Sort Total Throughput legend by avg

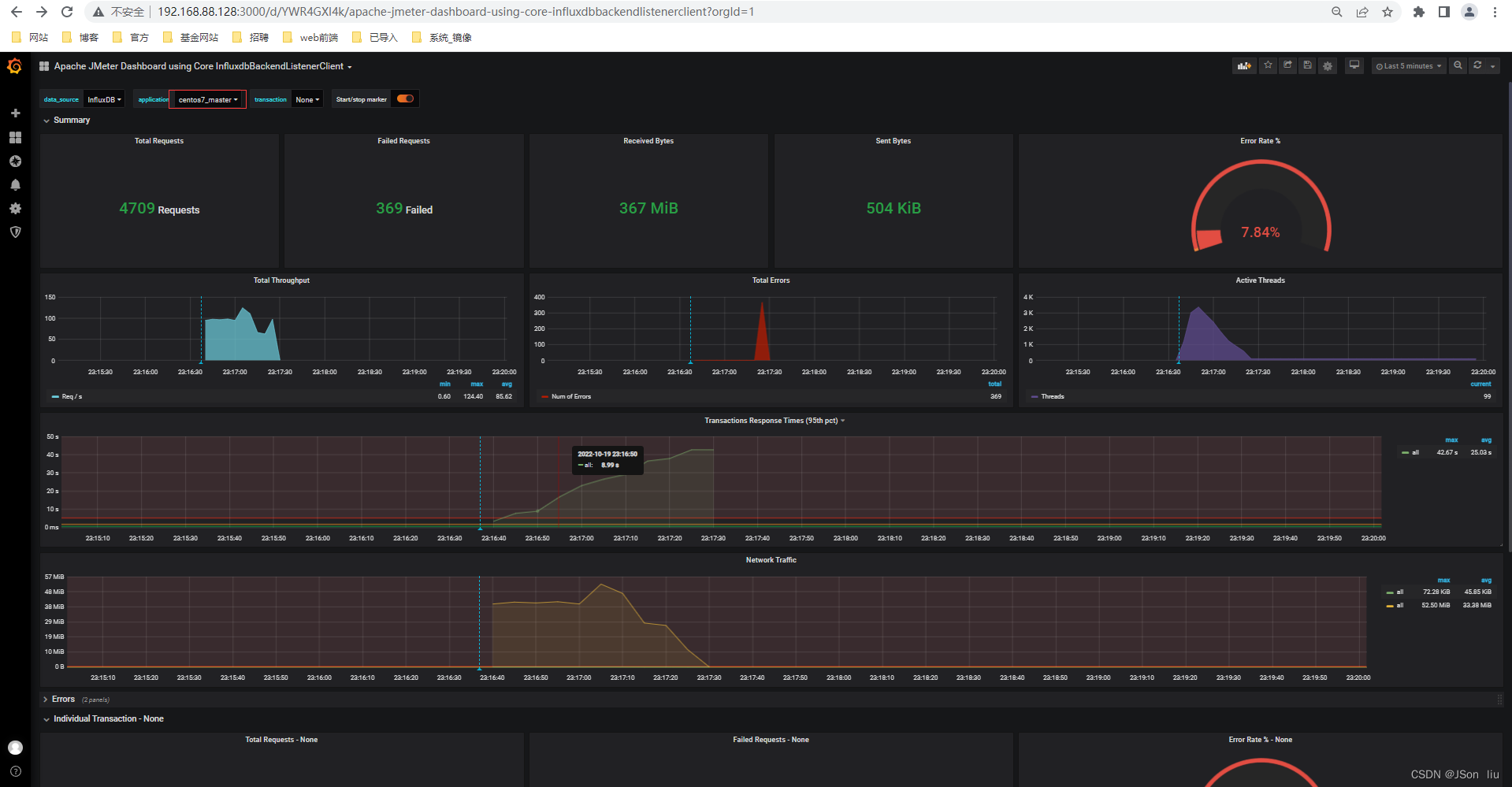pos(507,384)
